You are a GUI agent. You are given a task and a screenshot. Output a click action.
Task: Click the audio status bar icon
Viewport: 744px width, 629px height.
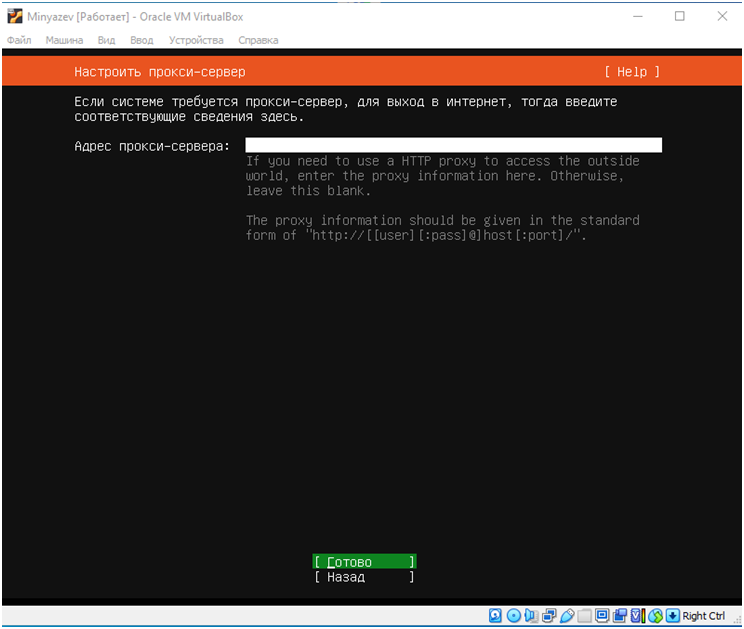click(531, 616)
